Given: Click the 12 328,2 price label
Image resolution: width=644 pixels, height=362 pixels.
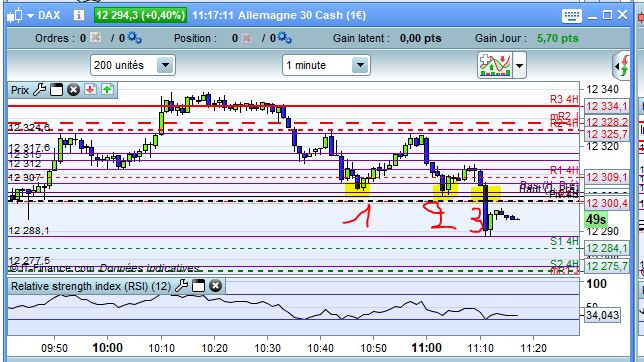Looking at the screenshot, I should pos(607,122).
